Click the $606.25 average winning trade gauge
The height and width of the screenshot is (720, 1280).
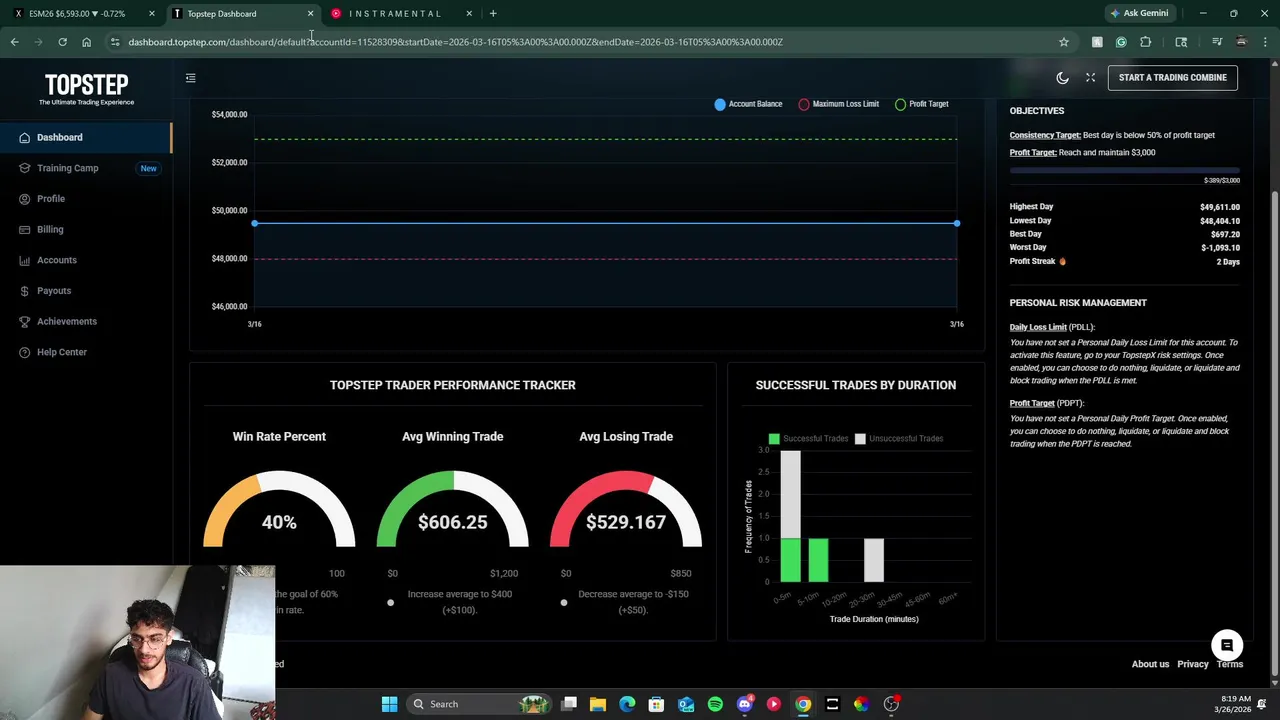pos(452,510)
